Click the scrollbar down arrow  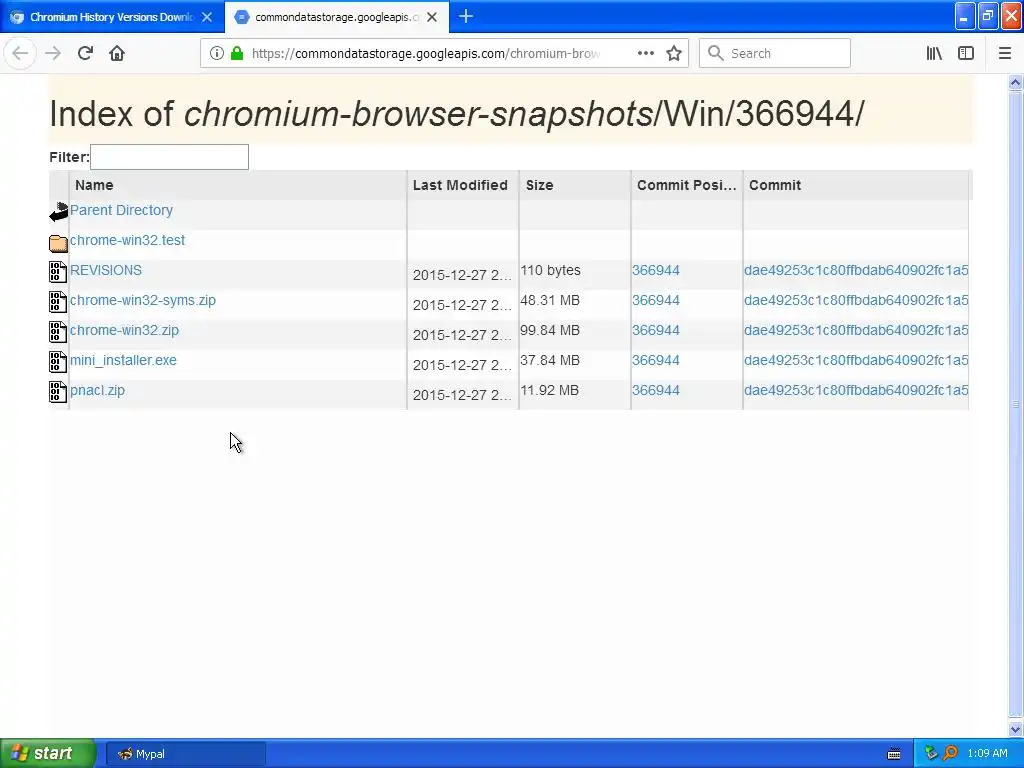[x=1015, y=729]
